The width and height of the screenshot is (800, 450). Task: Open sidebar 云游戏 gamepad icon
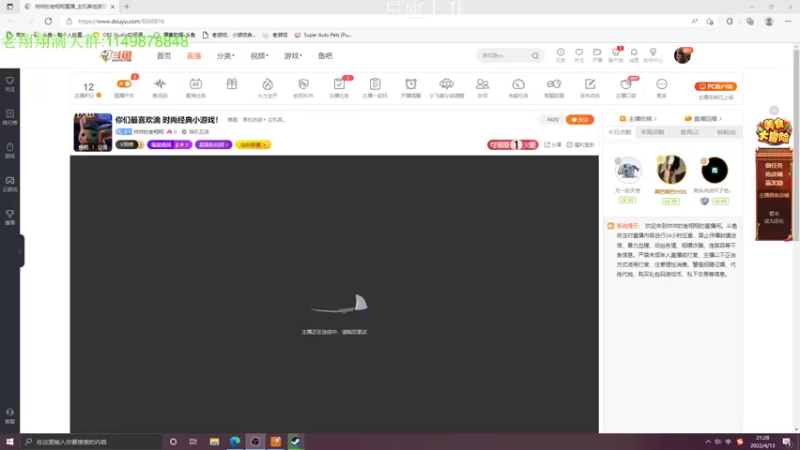pos(10,184)
